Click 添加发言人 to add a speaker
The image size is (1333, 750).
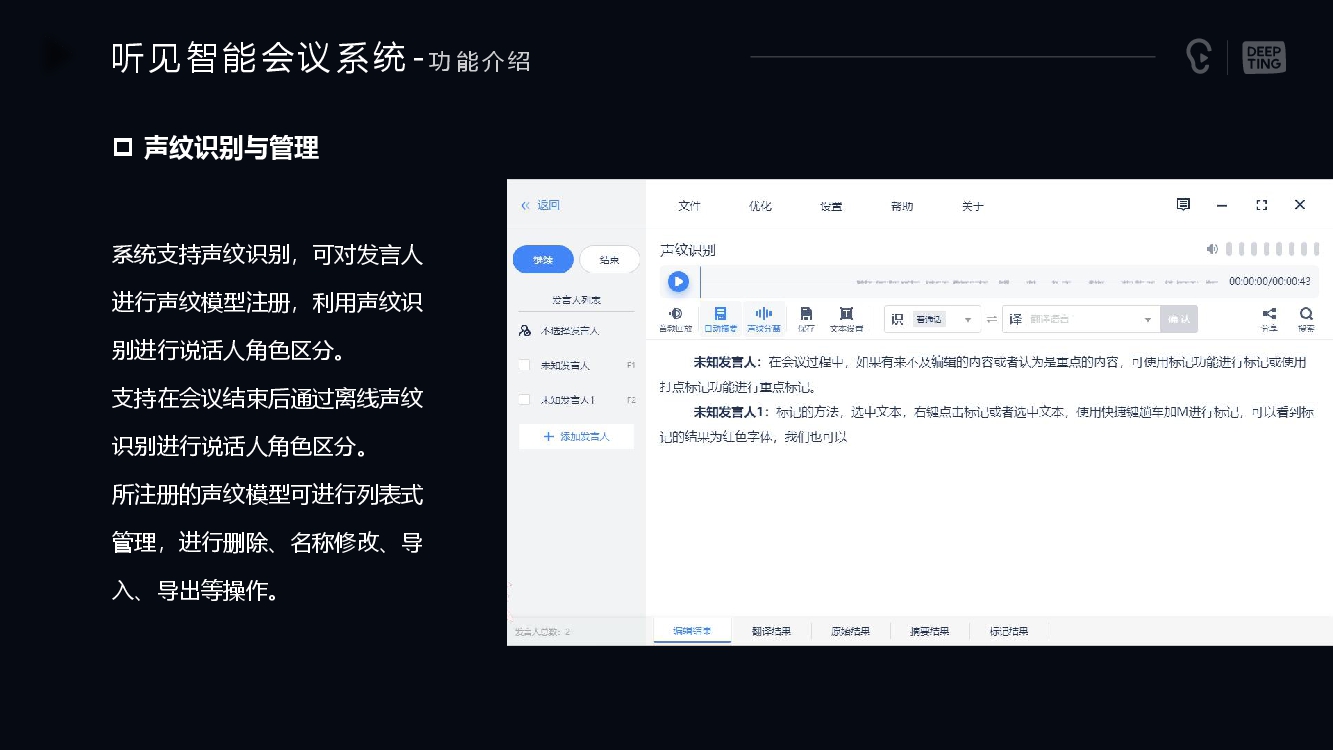(576, 437)
